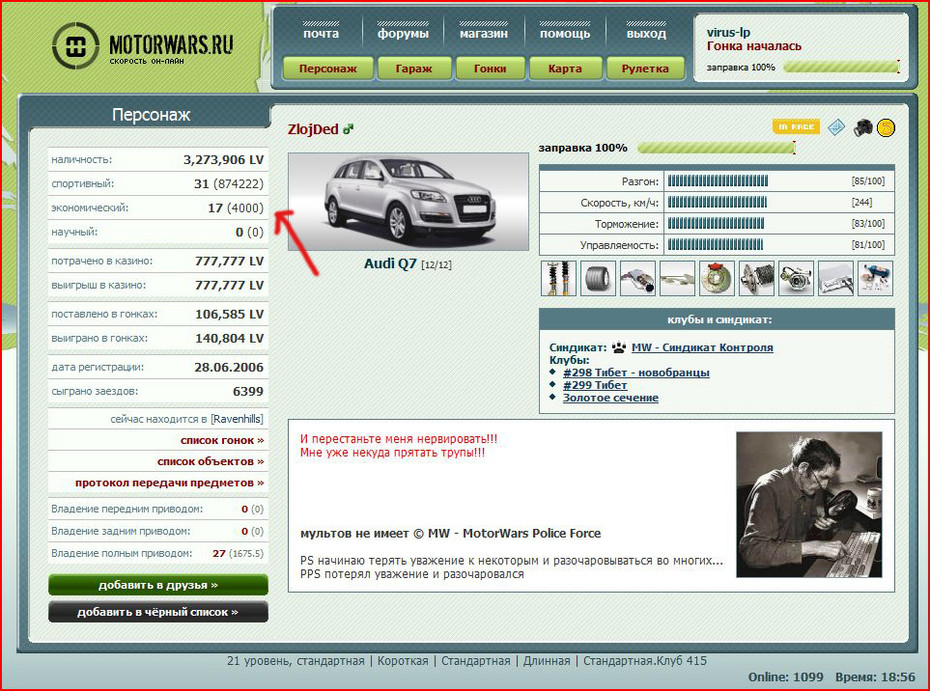
Task: Click Владение полным приводом value 27
Action: tap(219, 553)
